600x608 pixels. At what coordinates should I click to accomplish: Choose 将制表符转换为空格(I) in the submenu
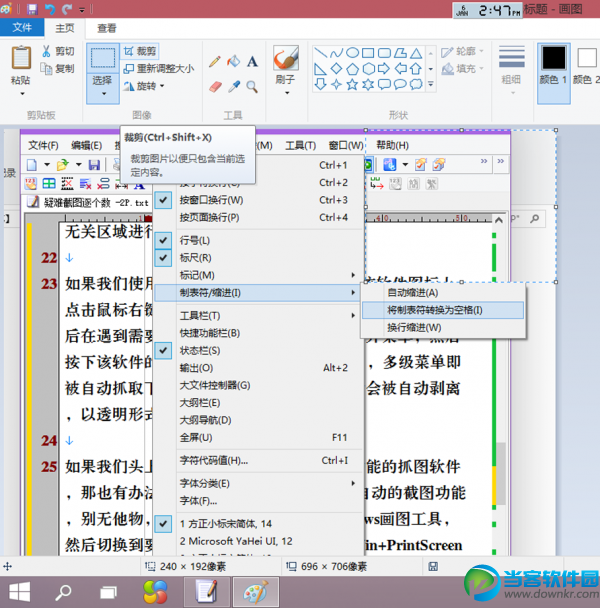[x=443, y=310]
